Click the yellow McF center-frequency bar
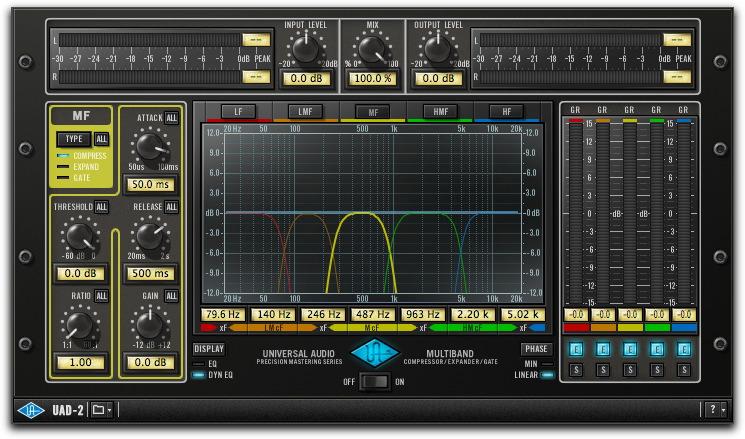This screenshot has width=745, height=439. [372, 328]
